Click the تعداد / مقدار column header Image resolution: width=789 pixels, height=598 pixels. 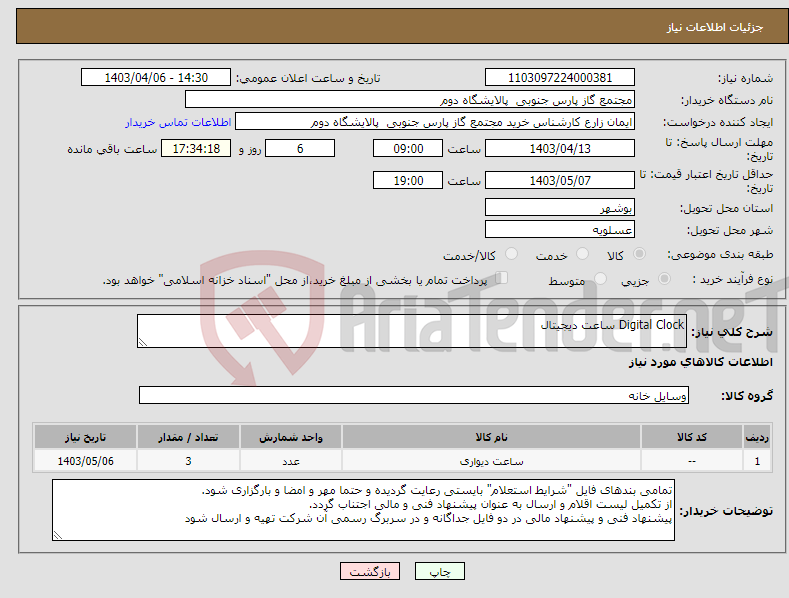click(x=188, y=437)
